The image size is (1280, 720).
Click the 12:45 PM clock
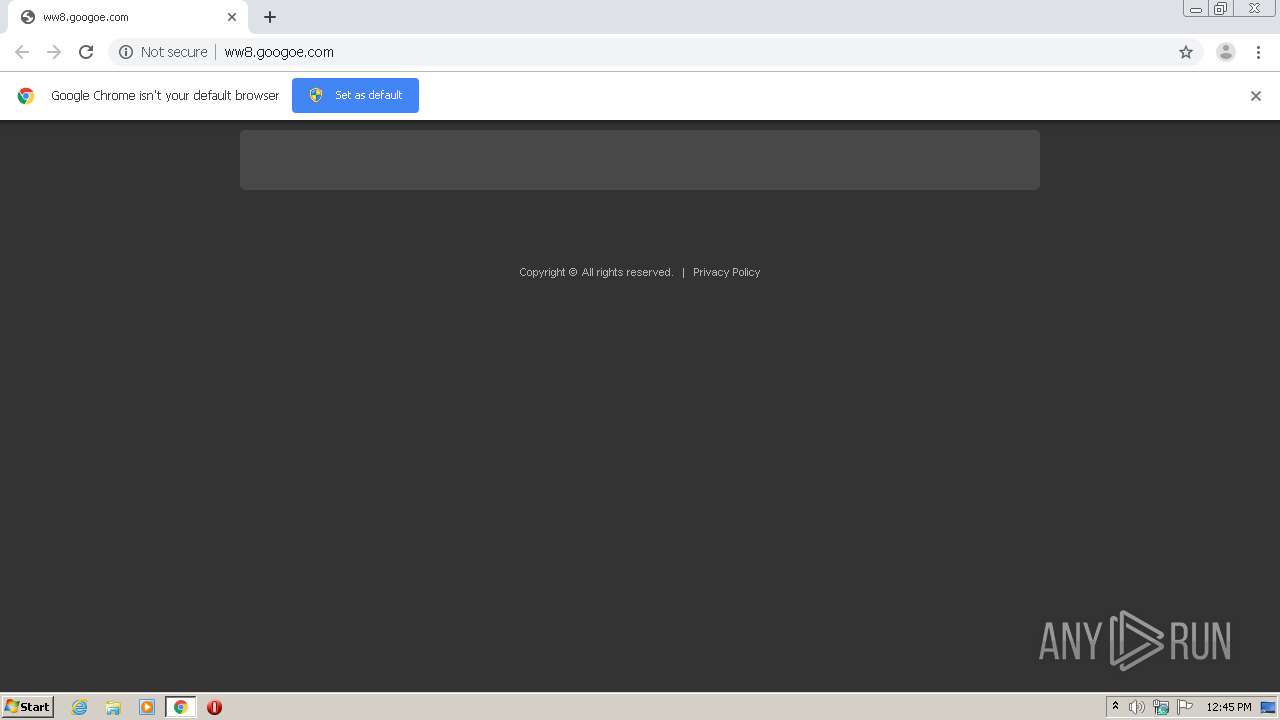1229,707
